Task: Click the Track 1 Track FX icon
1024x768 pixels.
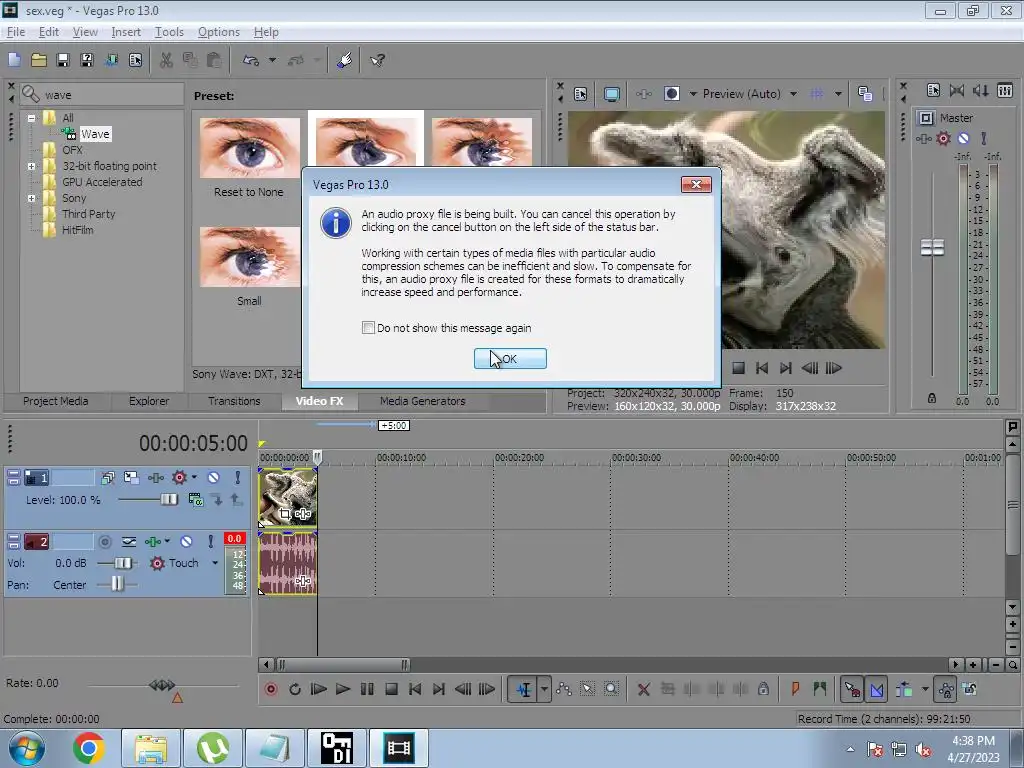Action: (x=155, y=477)
